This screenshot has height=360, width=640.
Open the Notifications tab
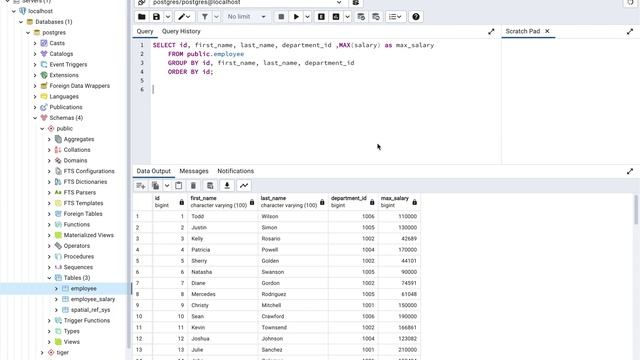coord(236,171)
